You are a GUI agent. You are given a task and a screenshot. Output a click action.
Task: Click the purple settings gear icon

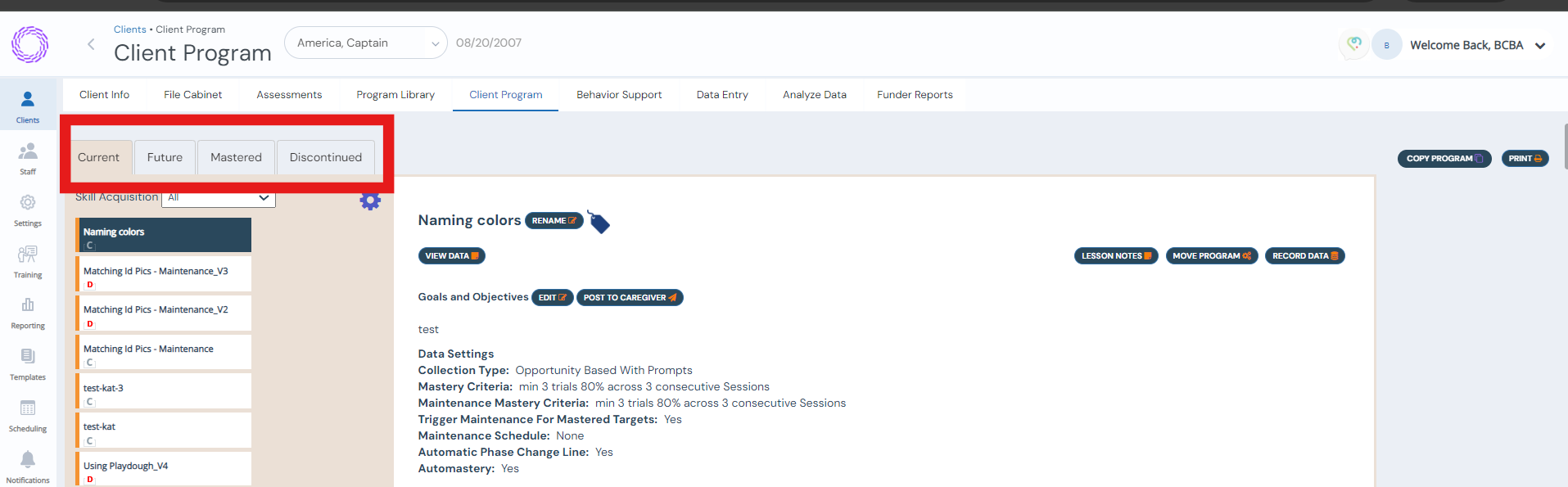pyautogui.click(x=370, y=201)
